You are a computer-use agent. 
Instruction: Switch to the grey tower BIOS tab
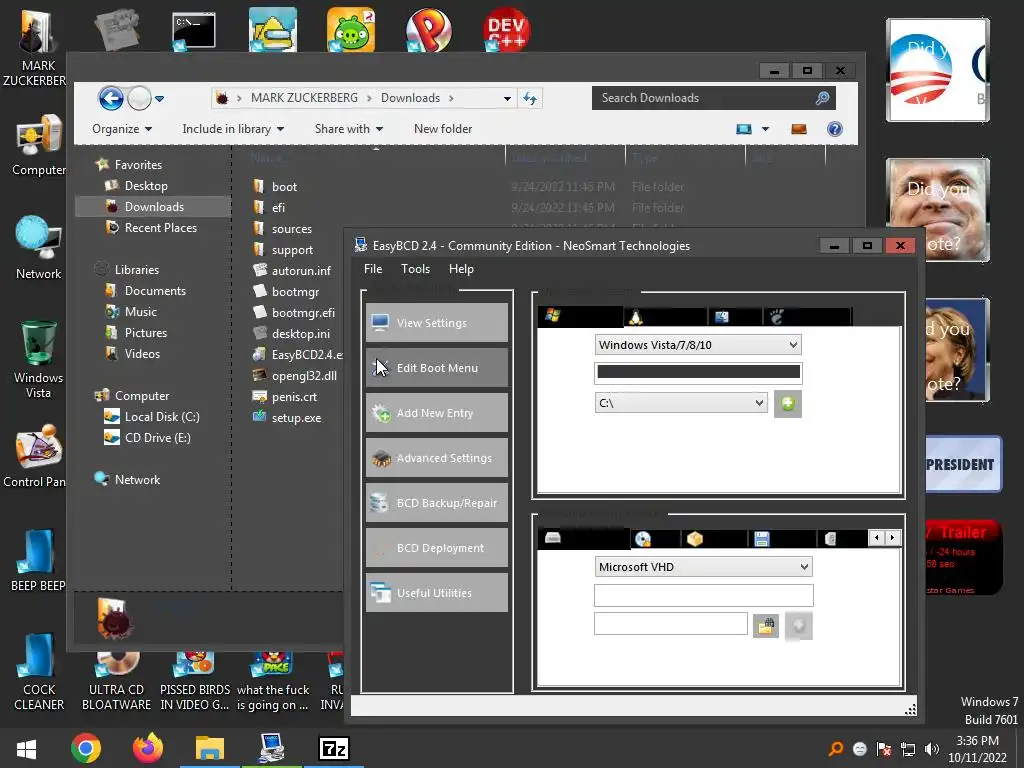[x=841, y=539]
